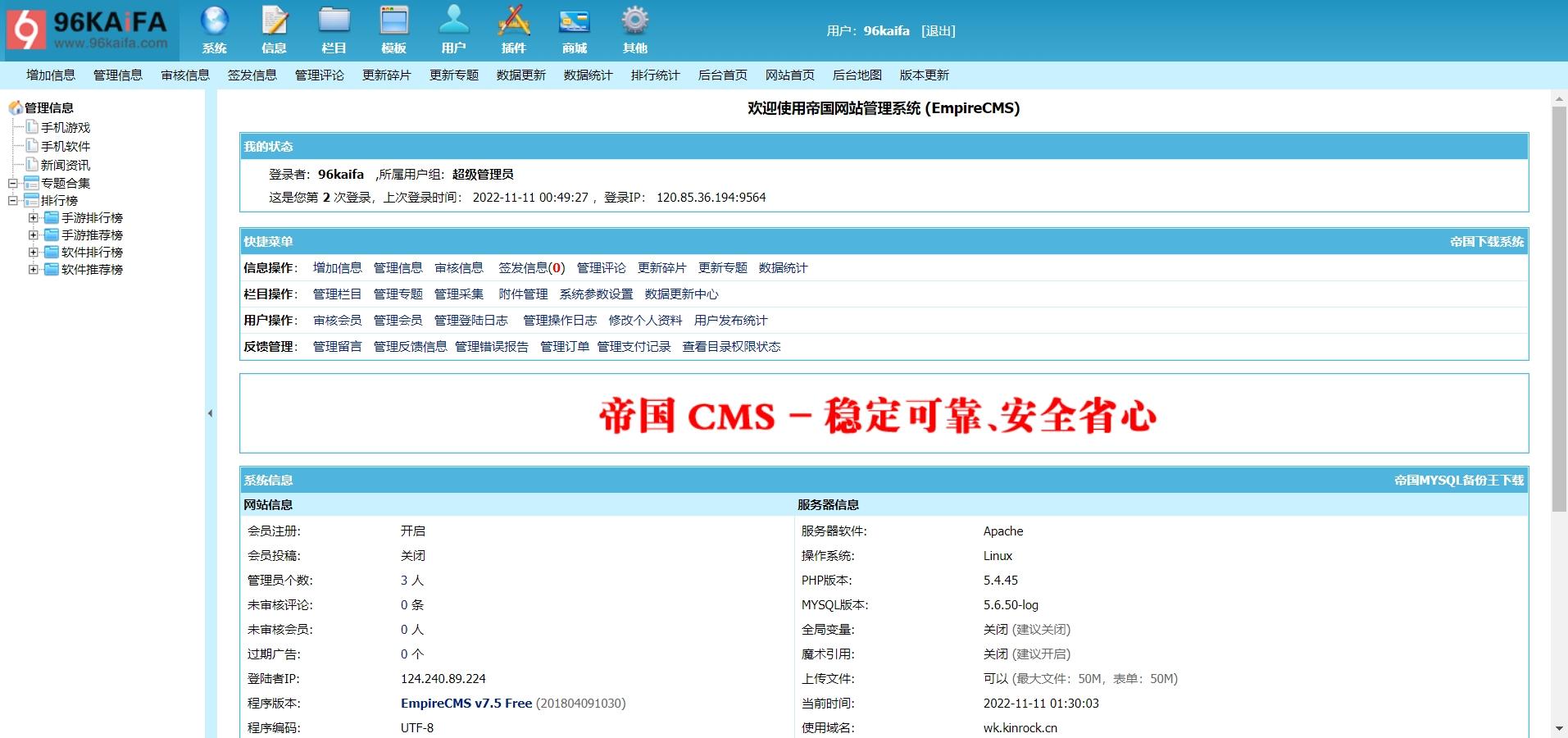Click the 手机游戏 page icon
1568x738 pixels.
coord(32,126)
